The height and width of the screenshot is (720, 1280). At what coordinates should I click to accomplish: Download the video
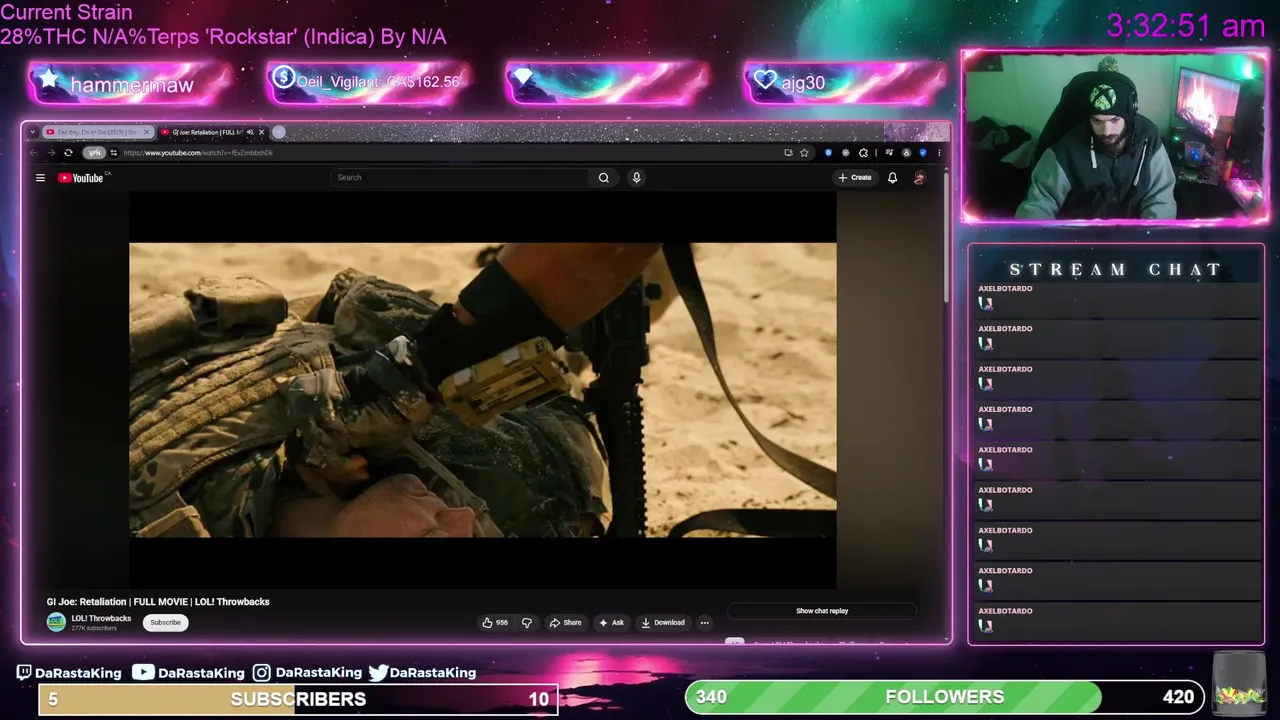coord(663,623)
